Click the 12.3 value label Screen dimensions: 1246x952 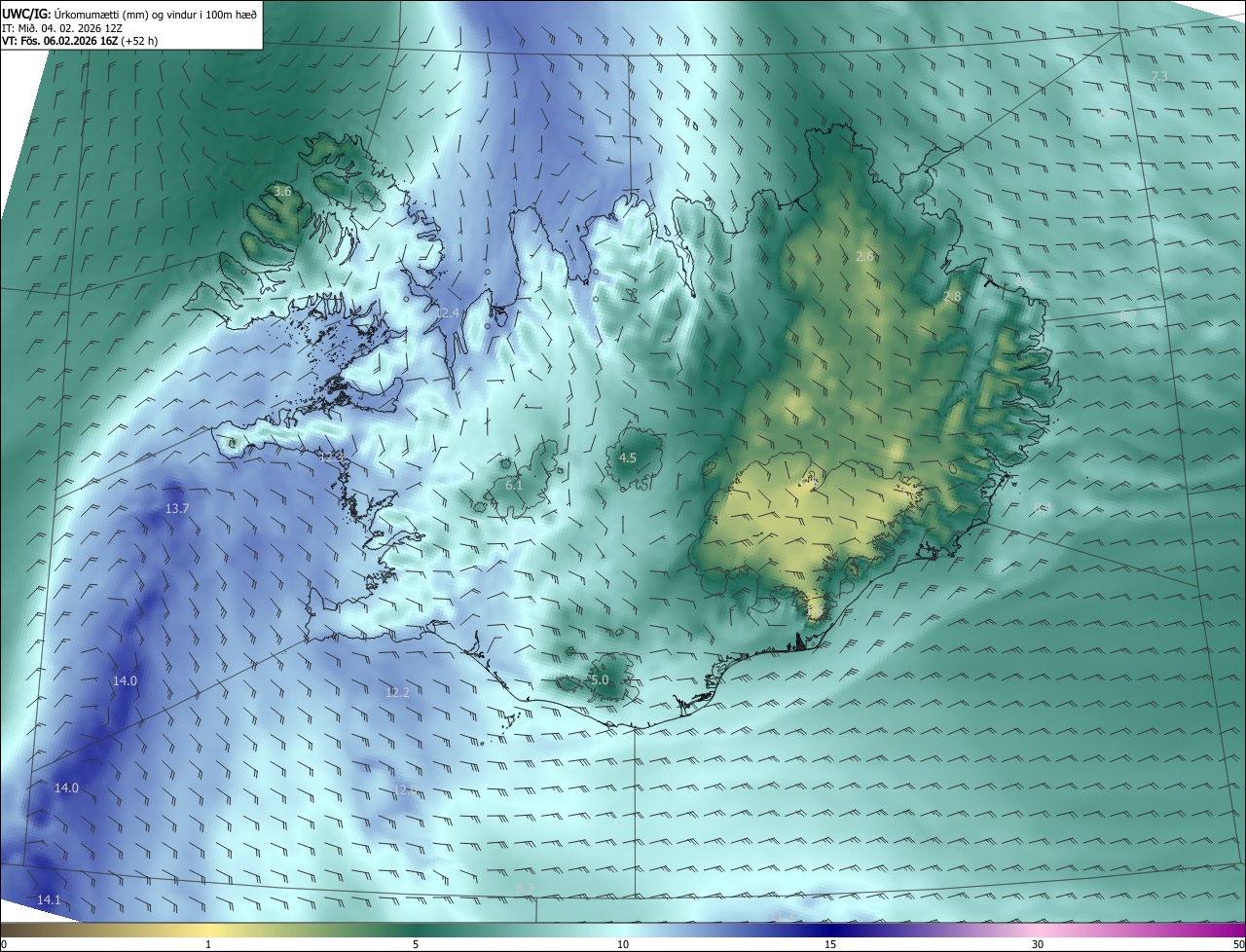[332, 456]
